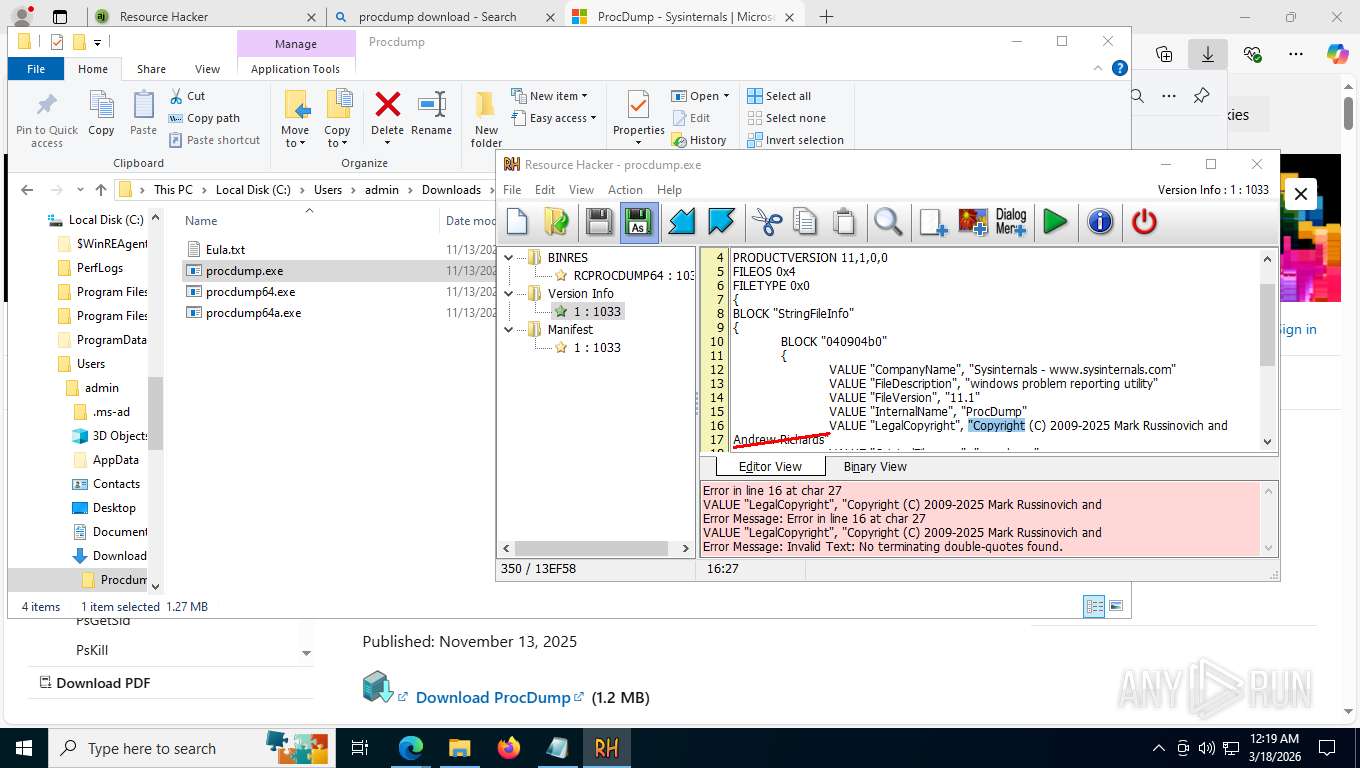1360x768 pixels.
Task: Open Find text with magnifier icon
Action: [x=888, y=222]
